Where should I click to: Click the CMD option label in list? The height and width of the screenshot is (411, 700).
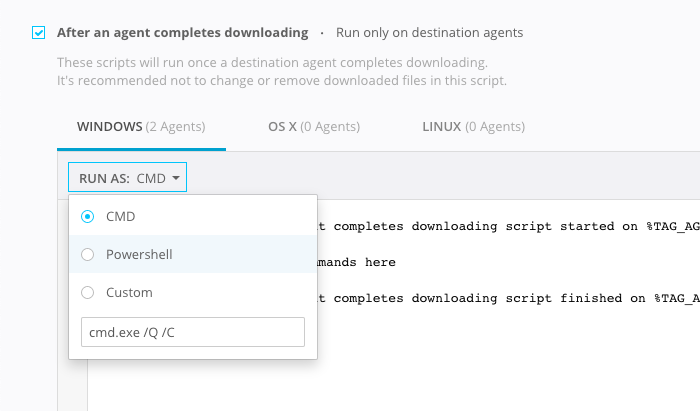click(120, 216)
